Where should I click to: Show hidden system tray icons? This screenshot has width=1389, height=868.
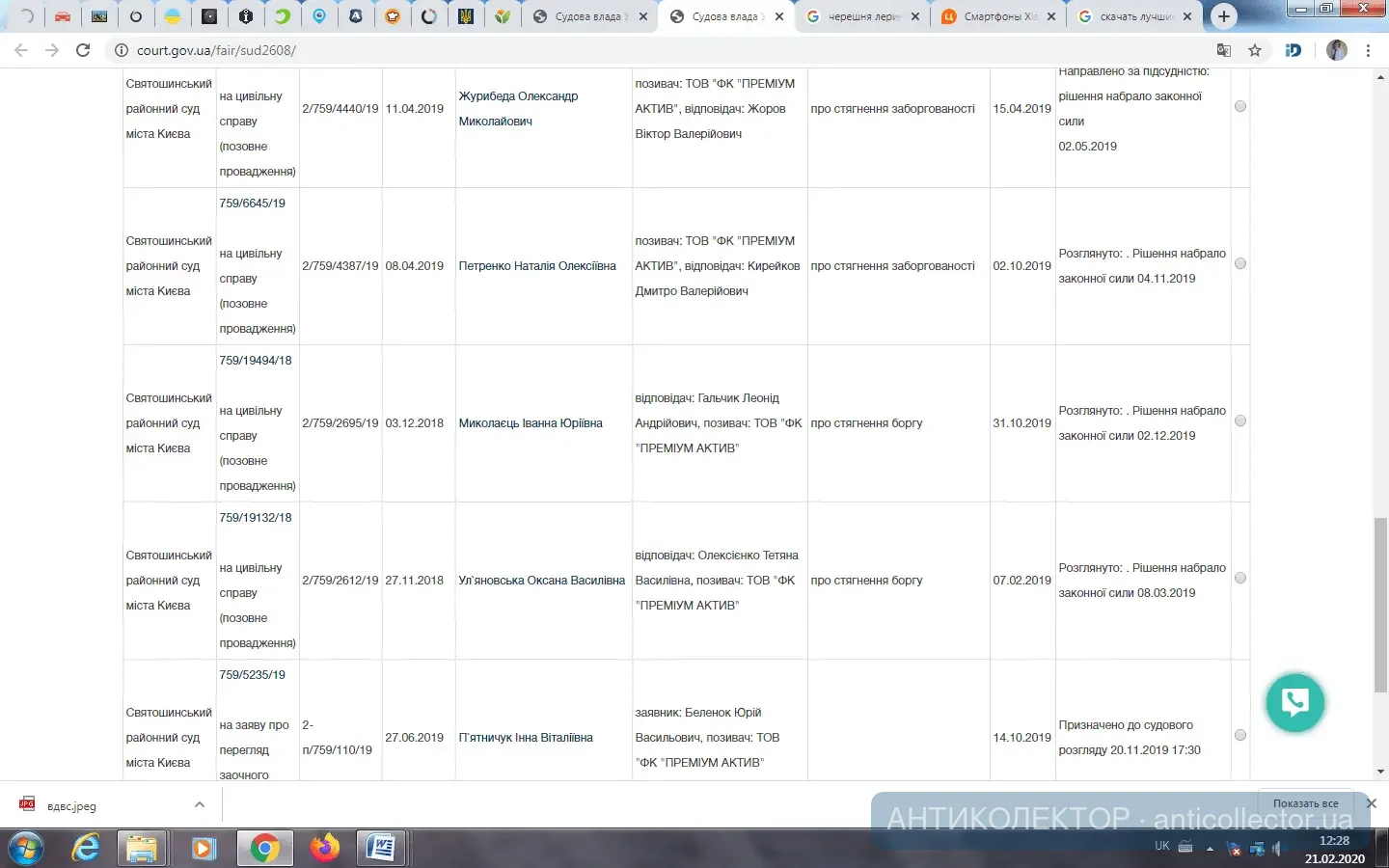pyautogui.click(x=1210, y=849)
